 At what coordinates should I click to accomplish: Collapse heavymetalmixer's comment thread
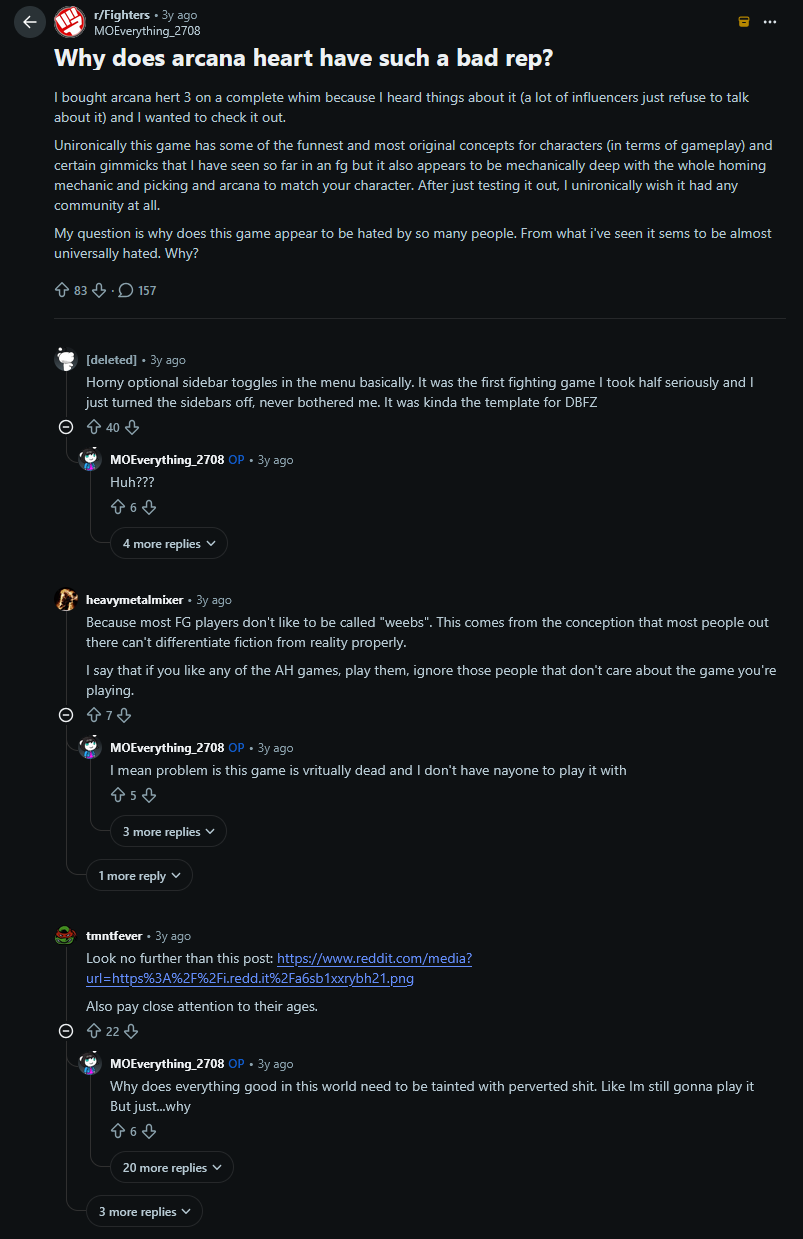click(x=66, y=715)
